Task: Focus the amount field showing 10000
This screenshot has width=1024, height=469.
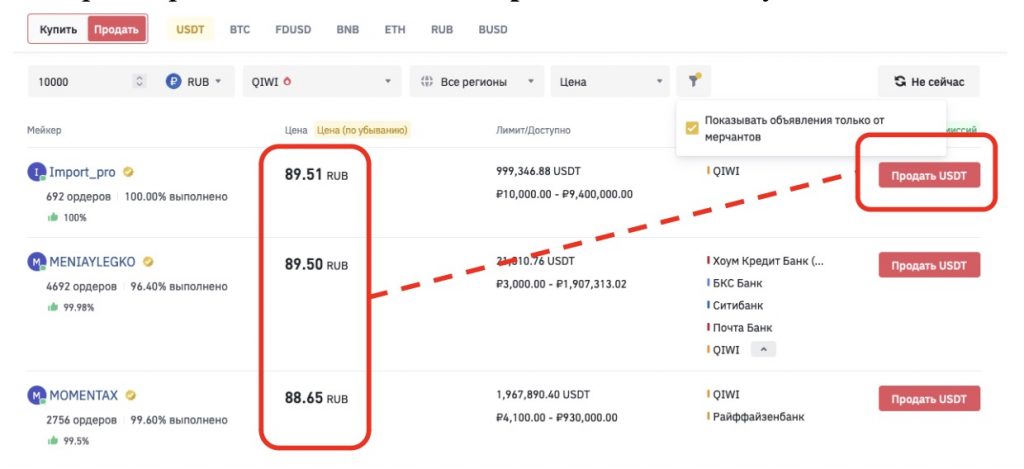Action: point(80,82)
